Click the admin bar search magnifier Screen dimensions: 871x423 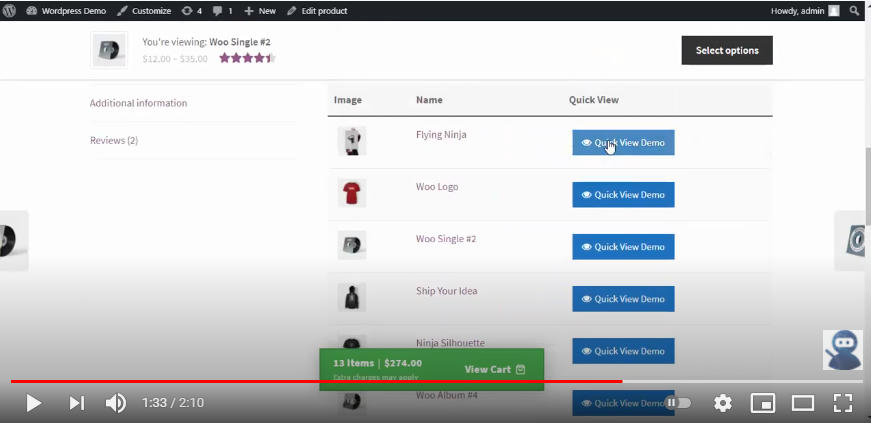pyautogui.click(x=855, y=11)
